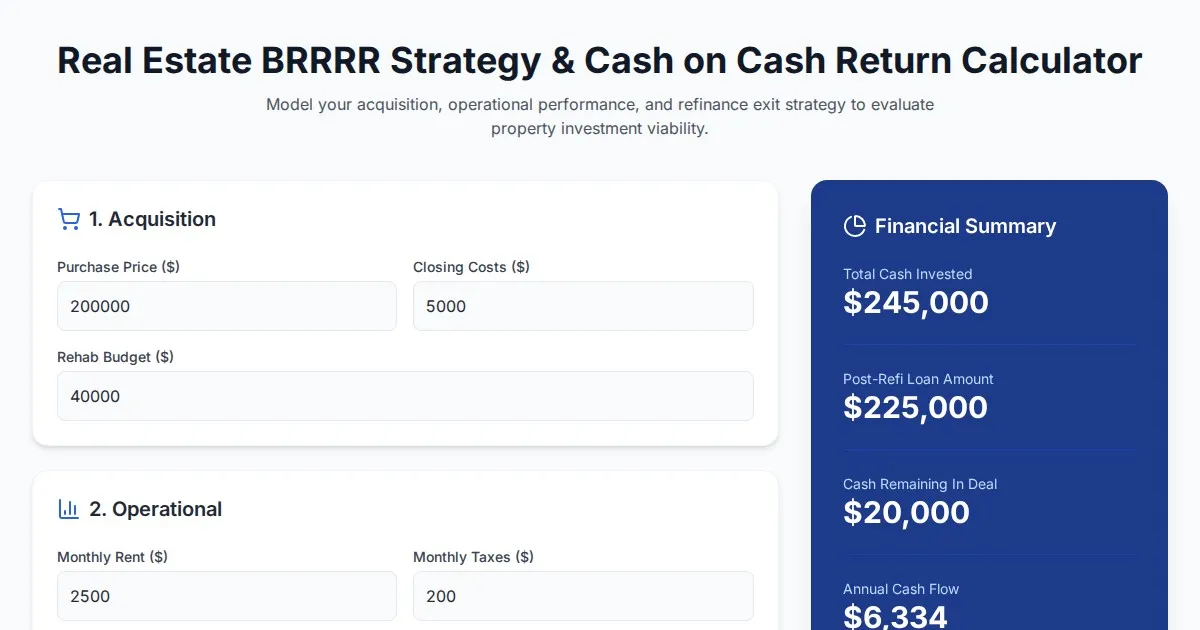Image resolution: width=1200 pixels, height=630 pixels.
Task: Click the Rehab Budget ($) label
Action: pos(115,357)
